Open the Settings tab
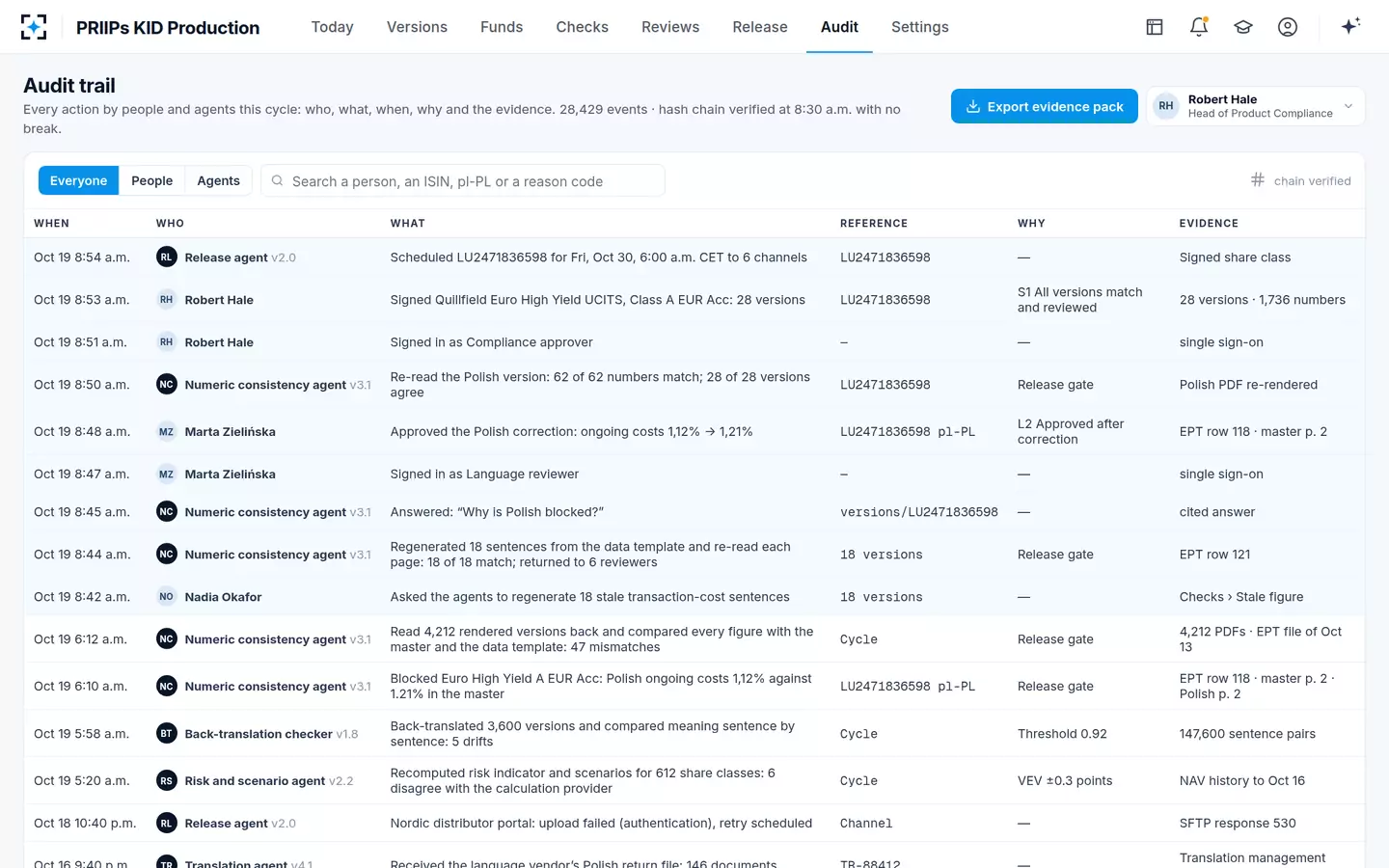 [920, 27]
